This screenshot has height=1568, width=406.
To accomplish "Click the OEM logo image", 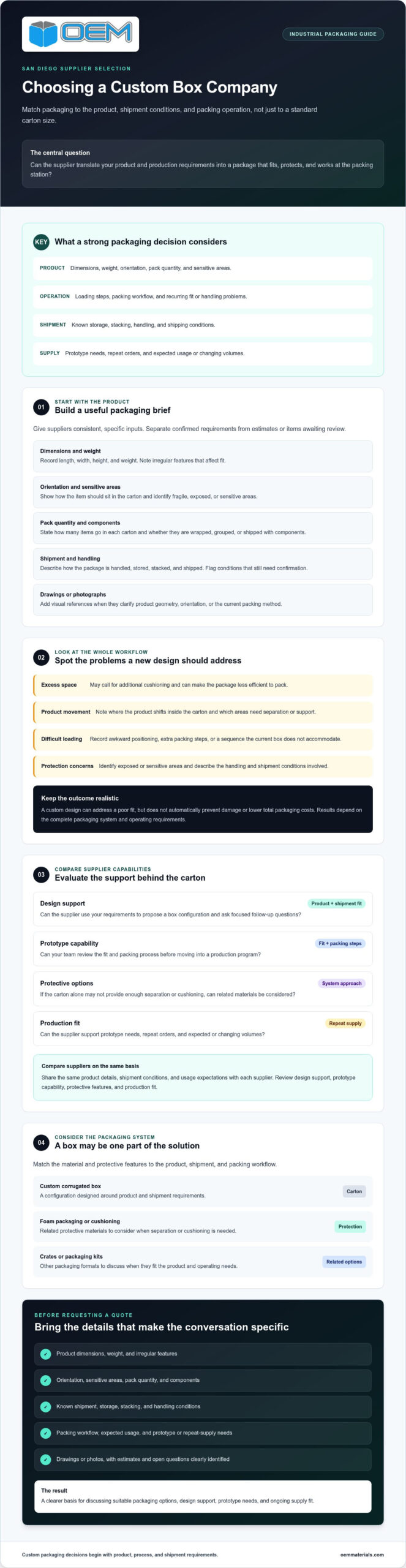I will [x=80, y=34].
